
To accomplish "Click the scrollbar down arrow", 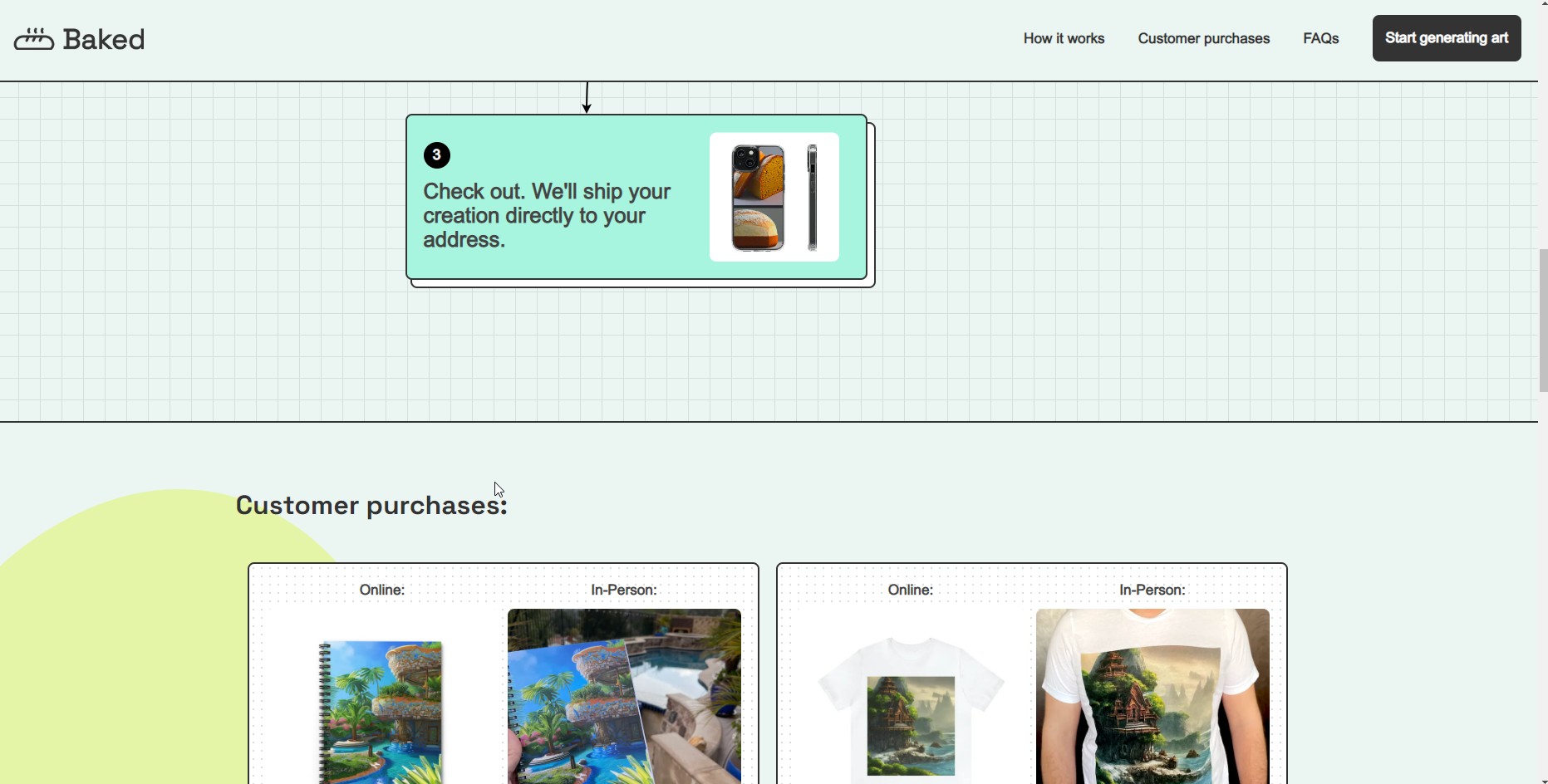I will pos(1543,778).
